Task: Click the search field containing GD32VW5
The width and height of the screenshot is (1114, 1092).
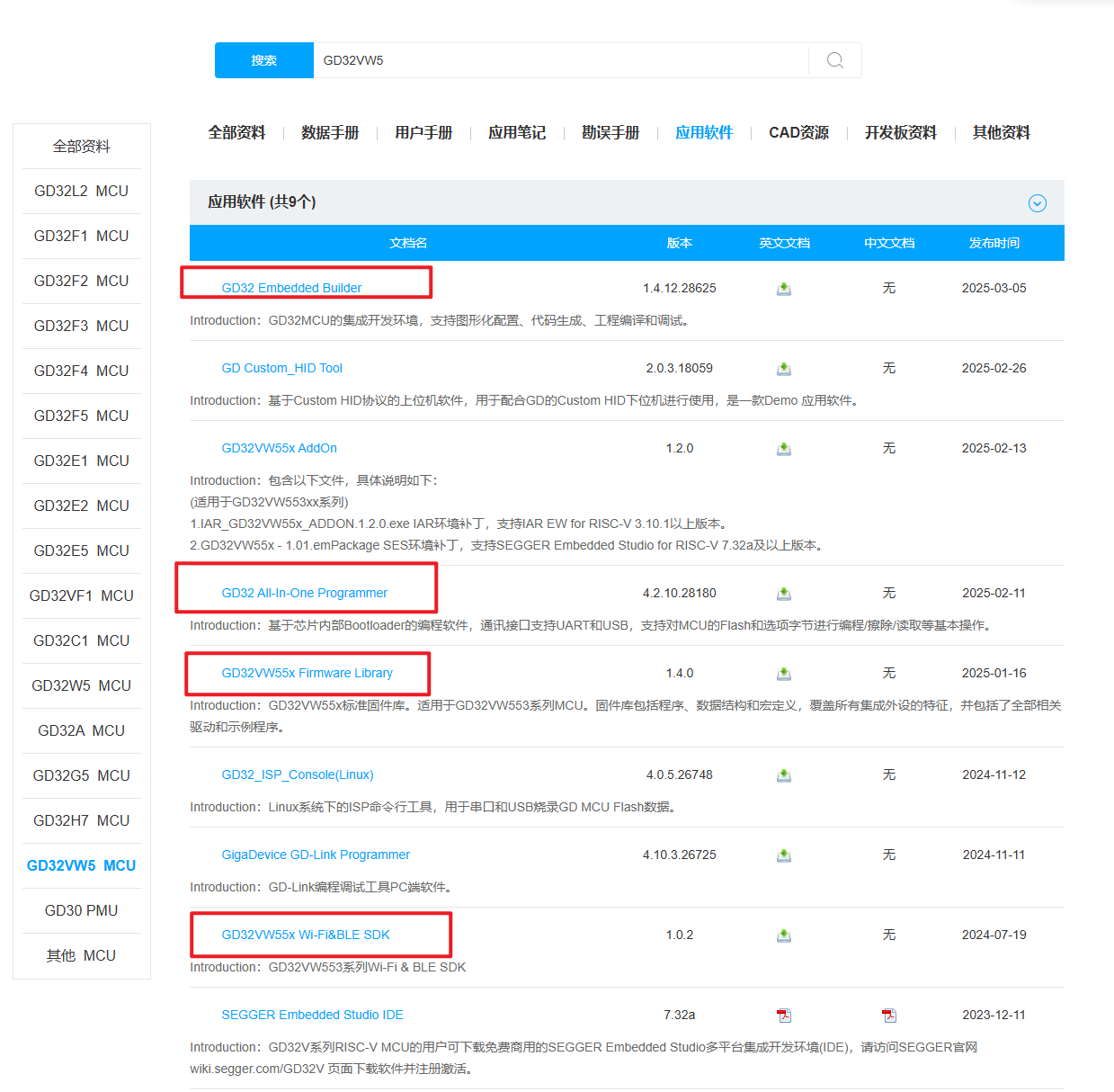Action: tap(557, 60)
